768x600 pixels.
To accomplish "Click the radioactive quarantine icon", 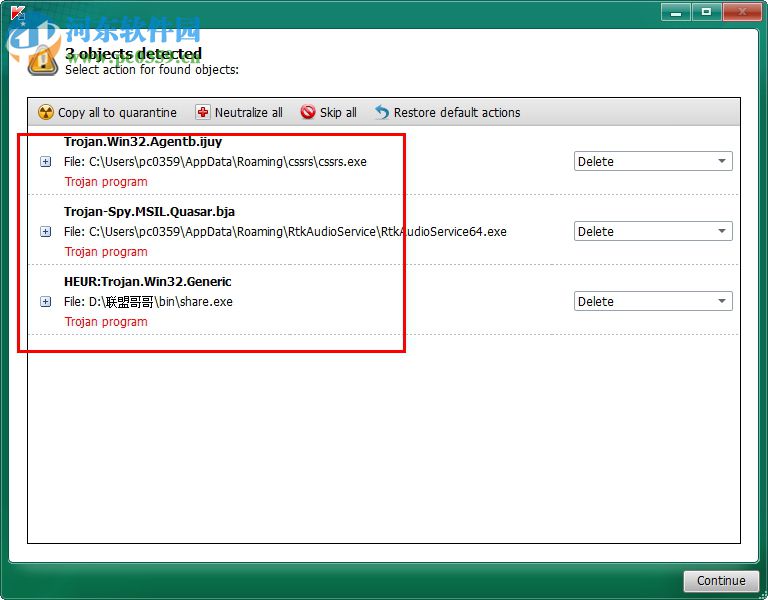I will pos(46,112).
